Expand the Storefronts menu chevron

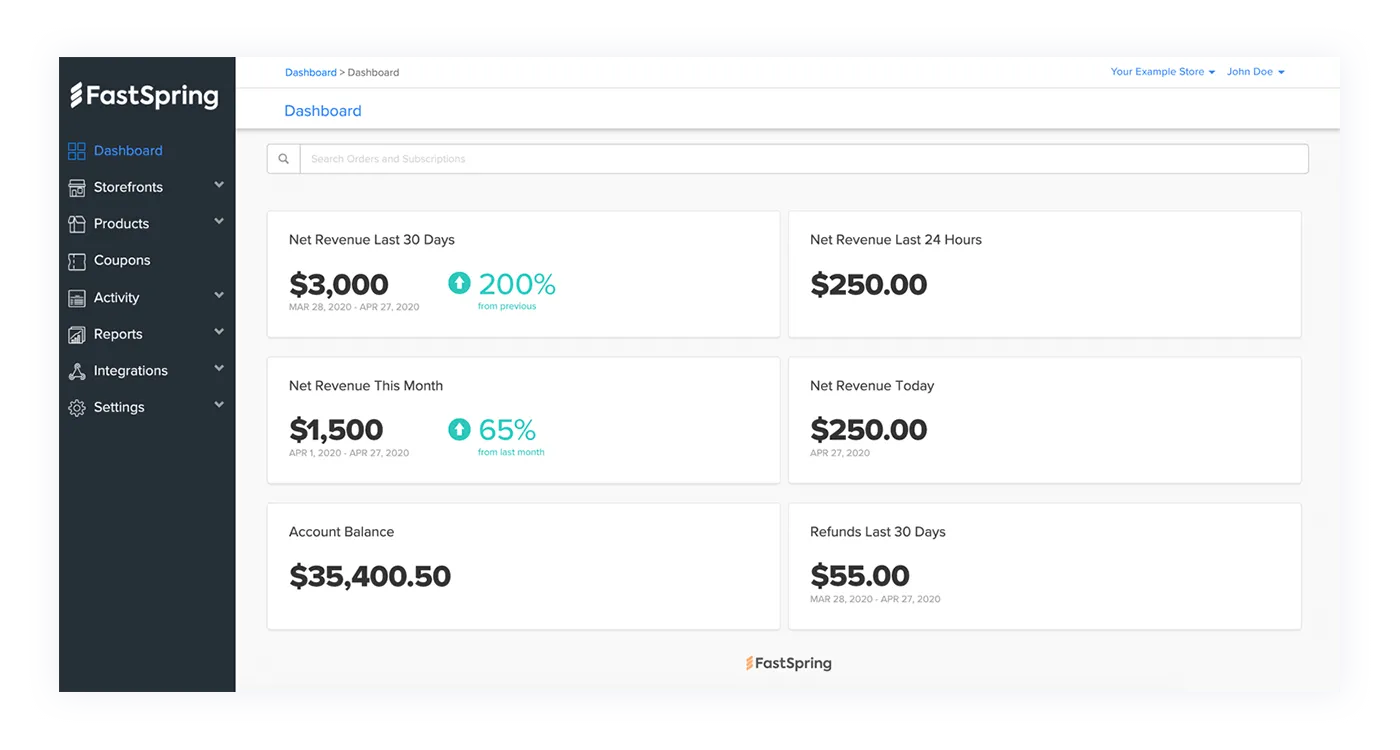click(219, 187)
